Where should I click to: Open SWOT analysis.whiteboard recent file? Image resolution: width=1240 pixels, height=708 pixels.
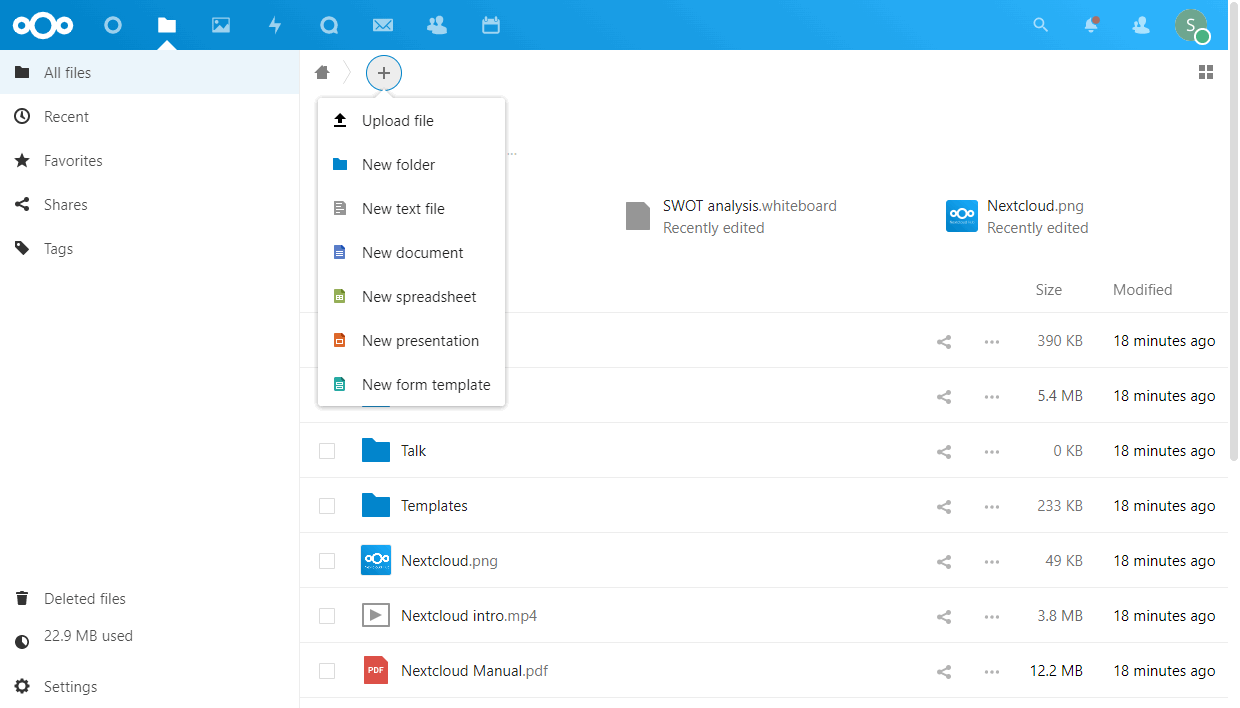point(748,216)
